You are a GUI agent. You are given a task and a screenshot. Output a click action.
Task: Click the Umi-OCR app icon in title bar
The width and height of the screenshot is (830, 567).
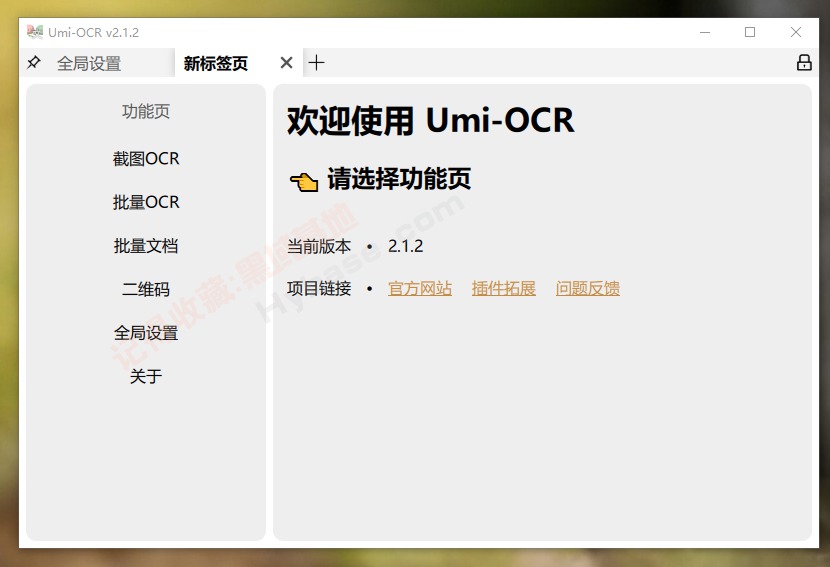pos(35,32)
